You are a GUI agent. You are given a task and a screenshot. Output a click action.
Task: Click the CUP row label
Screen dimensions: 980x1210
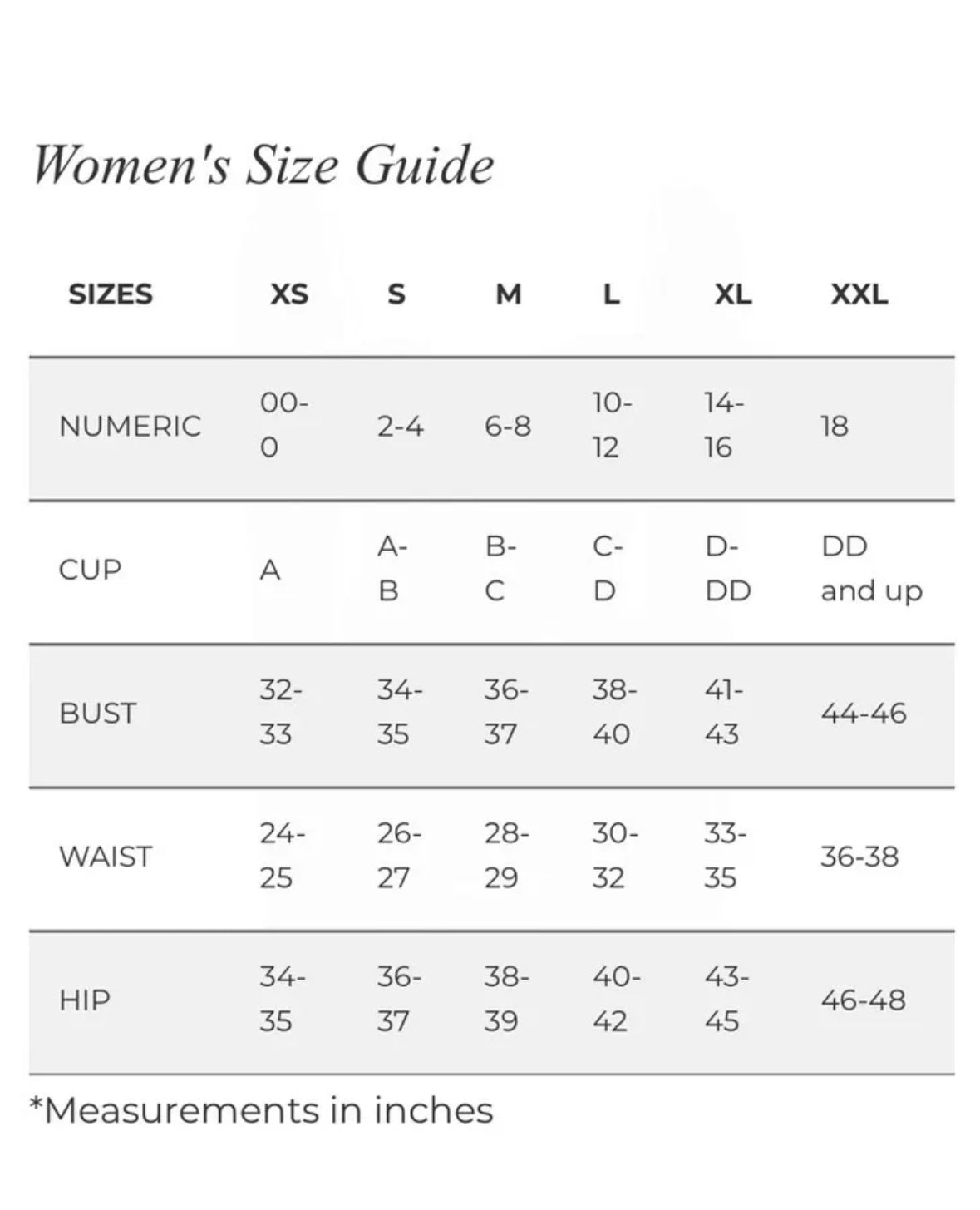(91, 570)
